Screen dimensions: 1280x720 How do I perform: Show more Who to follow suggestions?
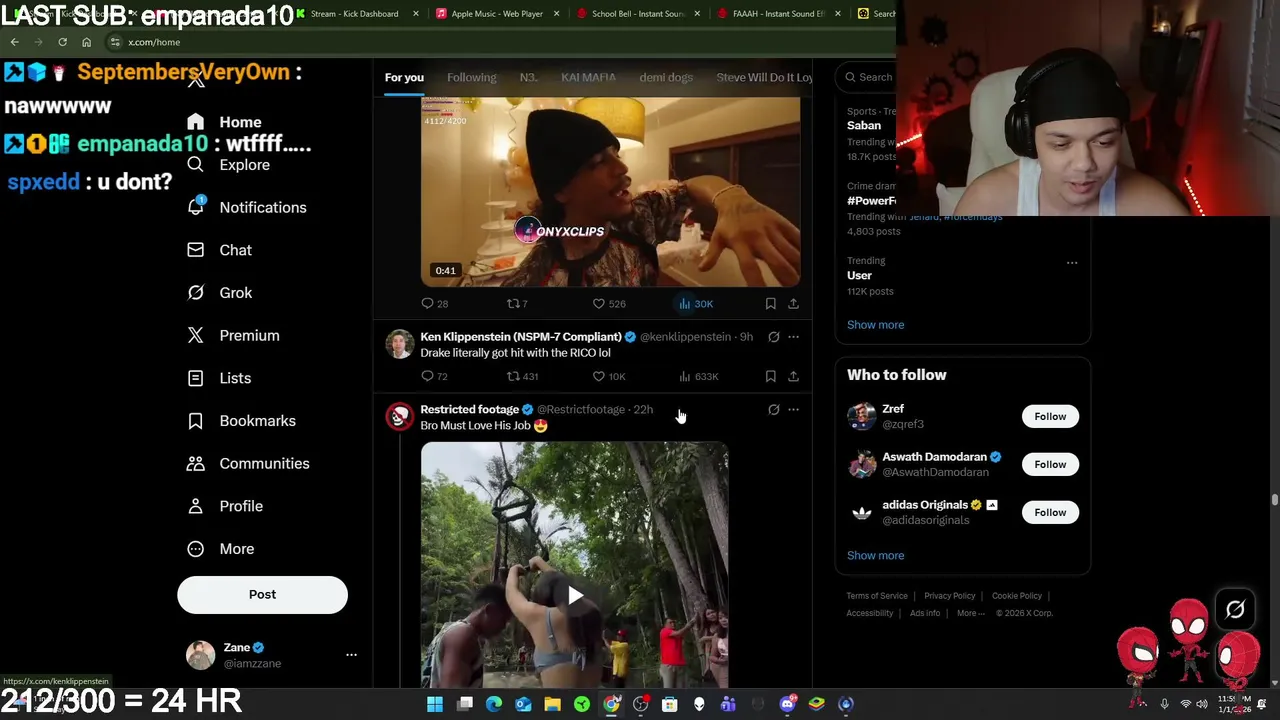coord(875,556)
